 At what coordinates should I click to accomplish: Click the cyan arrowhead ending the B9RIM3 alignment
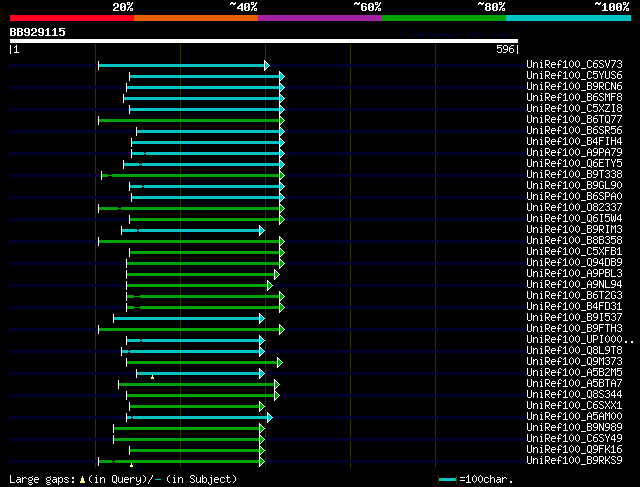point(262,231)
